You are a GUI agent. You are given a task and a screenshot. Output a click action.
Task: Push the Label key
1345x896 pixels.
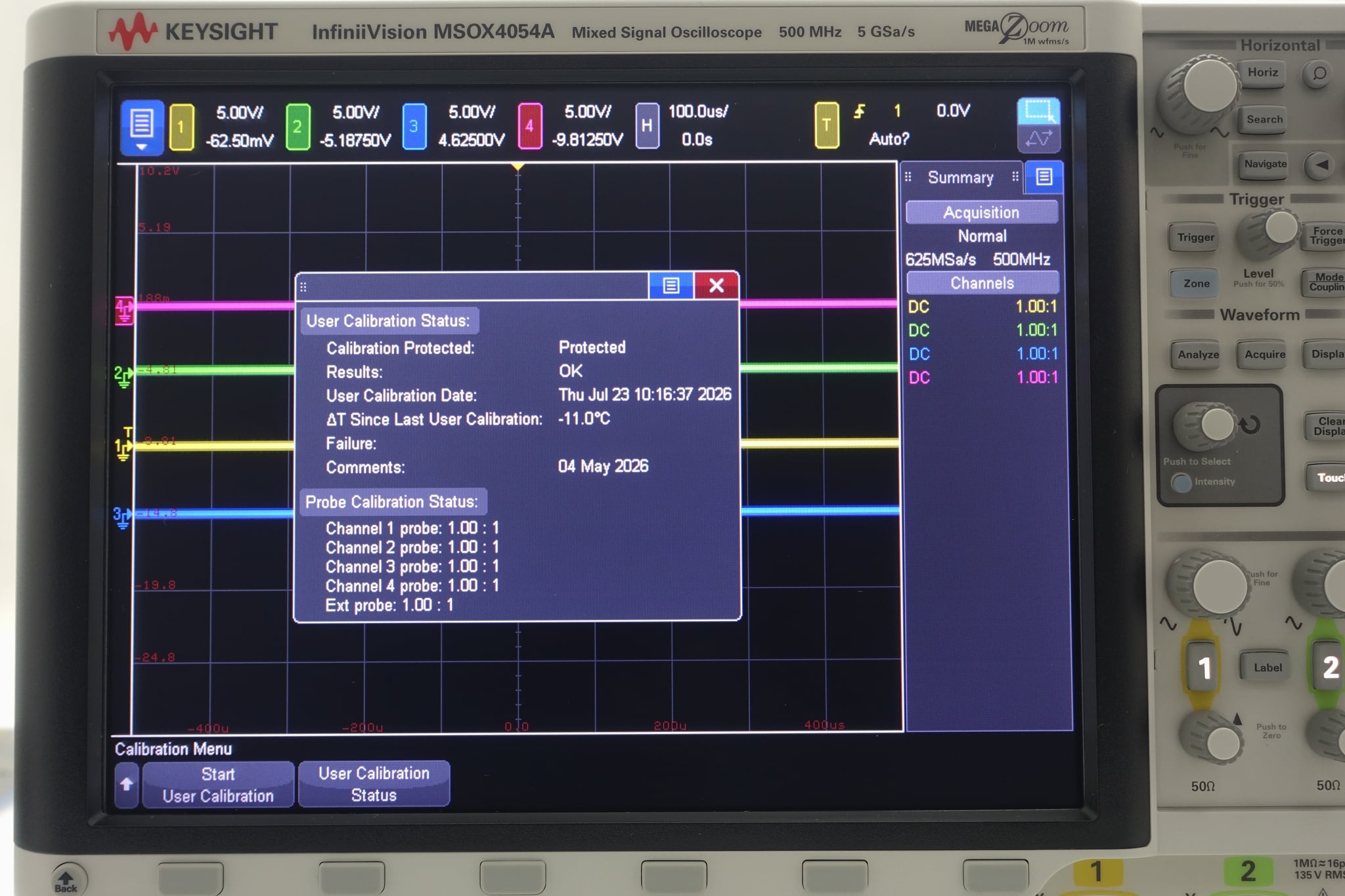1267,668
